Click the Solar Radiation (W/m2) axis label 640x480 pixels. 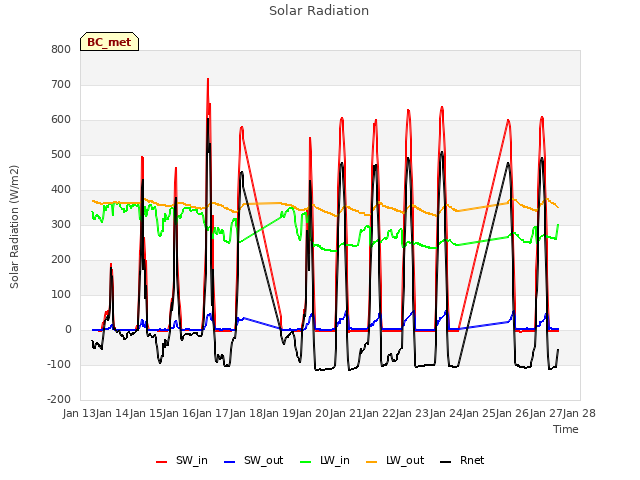point(14,227)
